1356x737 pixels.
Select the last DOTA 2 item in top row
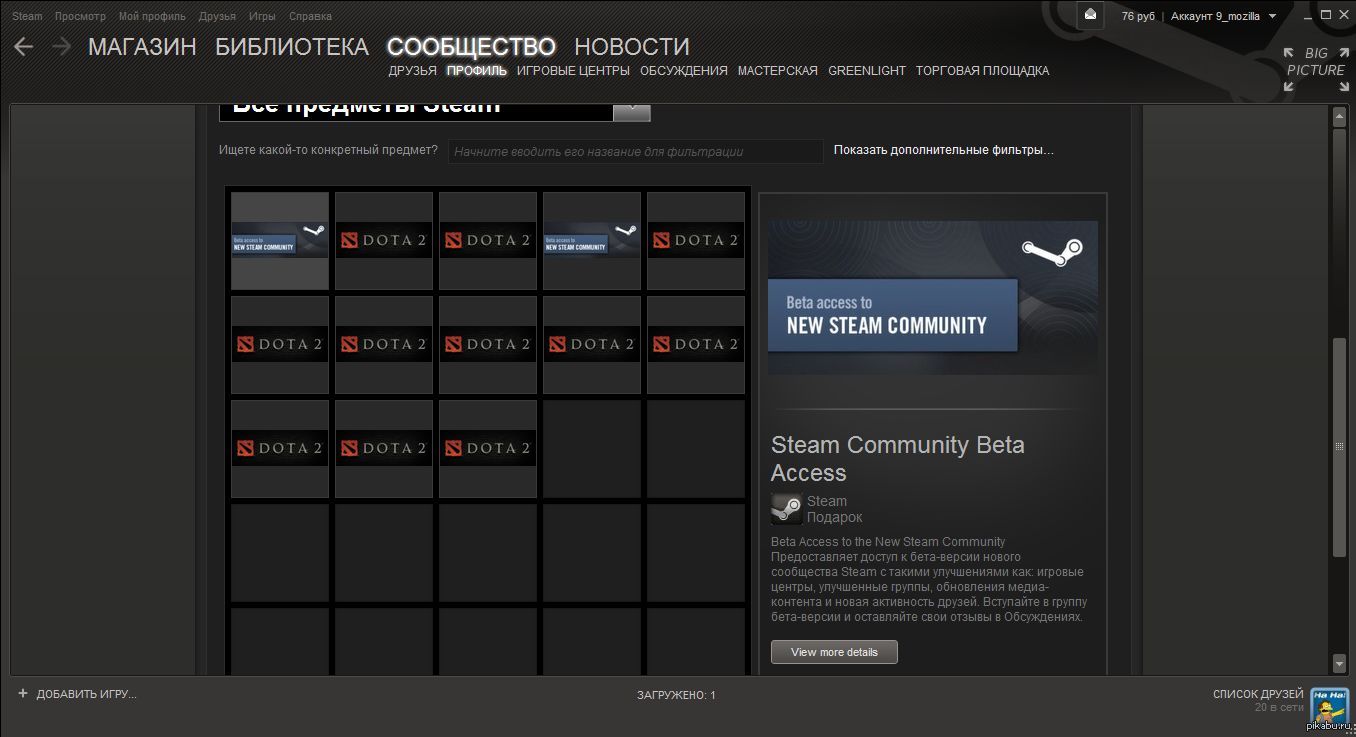pyautogui.click(x=696, y=241)
